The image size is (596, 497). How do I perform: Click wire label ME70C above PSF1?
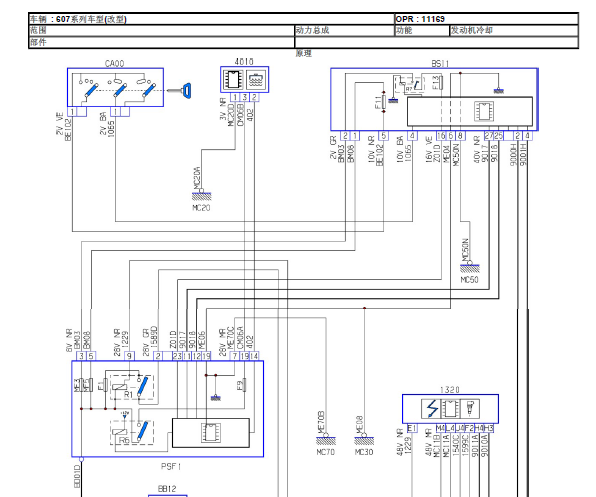pos(231,338)
